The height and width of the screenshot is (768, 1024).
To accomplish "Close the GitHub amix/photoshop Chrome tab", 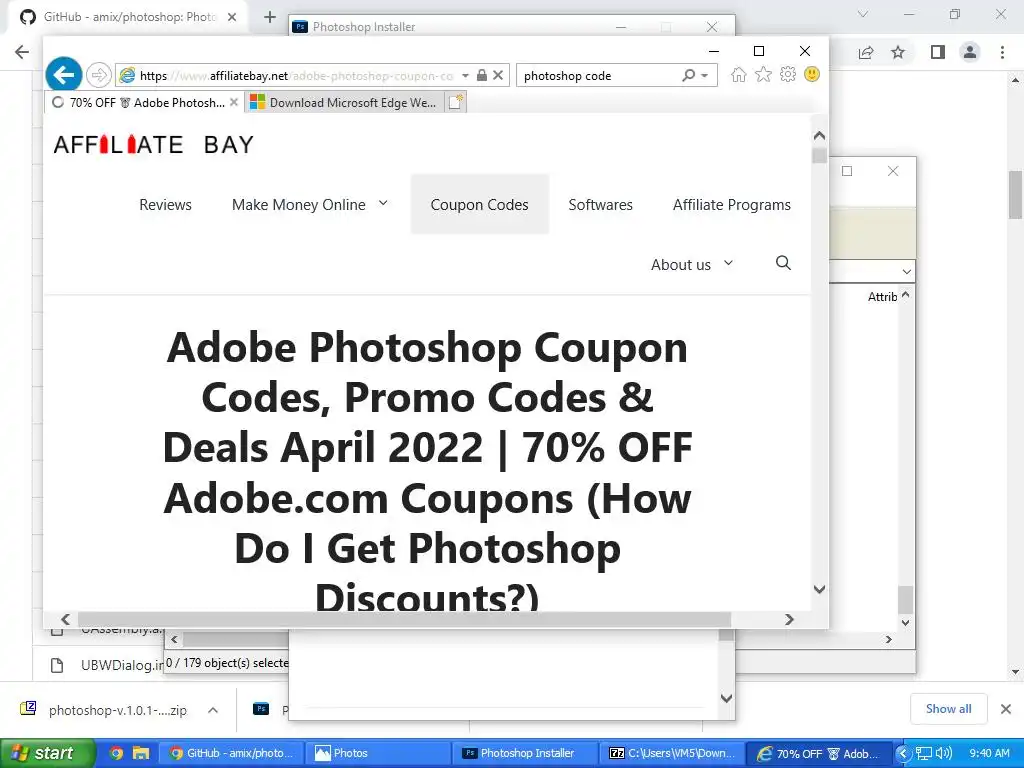I will pos(232,17).
